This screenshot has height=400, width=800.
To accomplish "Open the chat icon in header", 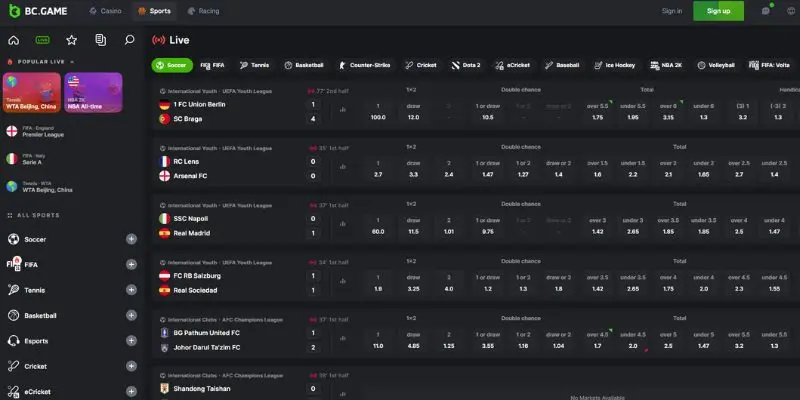I will (x=765, y=11).
